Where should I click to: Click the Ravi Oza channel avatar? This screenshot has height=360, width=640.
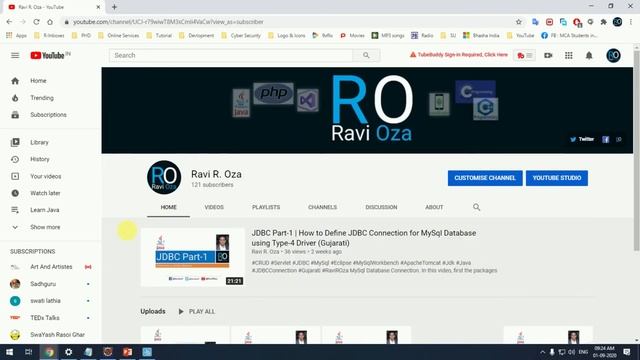tap(164, 177)
